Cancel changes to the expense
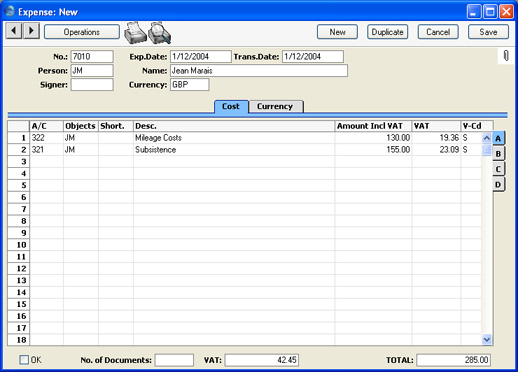 (438, 32)
